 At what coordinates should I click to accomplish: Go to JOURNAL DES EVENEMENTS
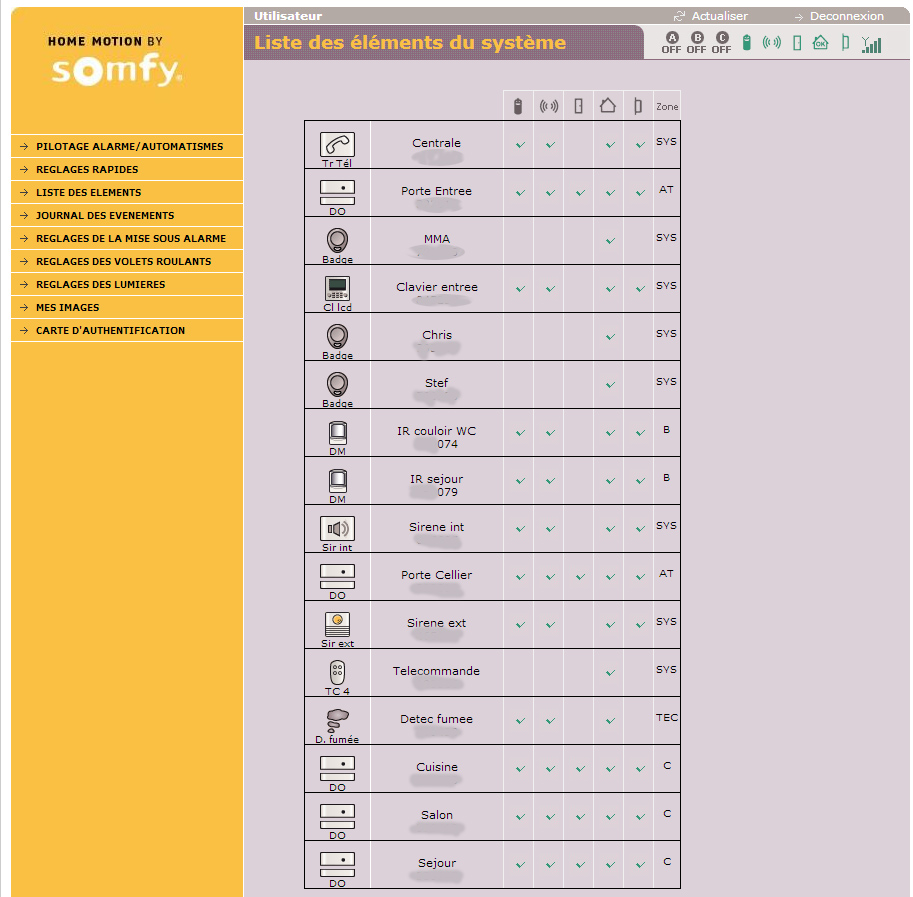[105, 216]
